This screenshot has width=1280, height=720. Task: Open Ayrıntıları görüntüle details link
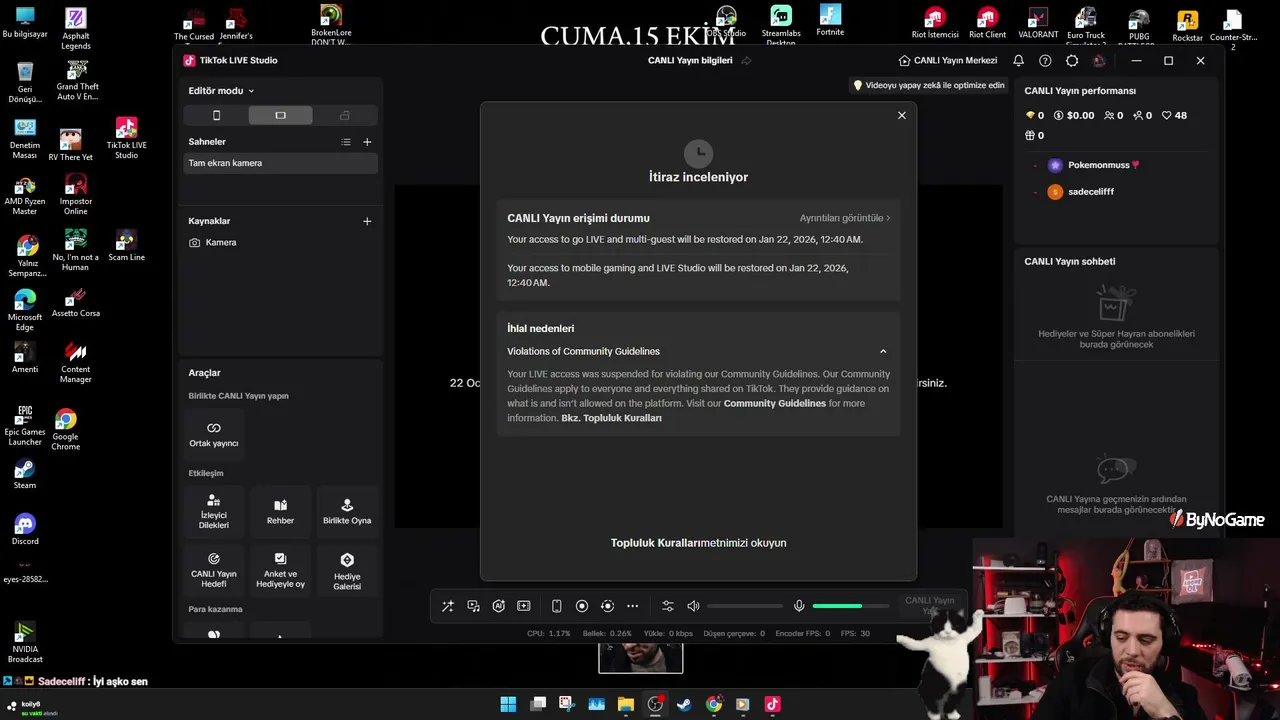[x=844, y=218]
